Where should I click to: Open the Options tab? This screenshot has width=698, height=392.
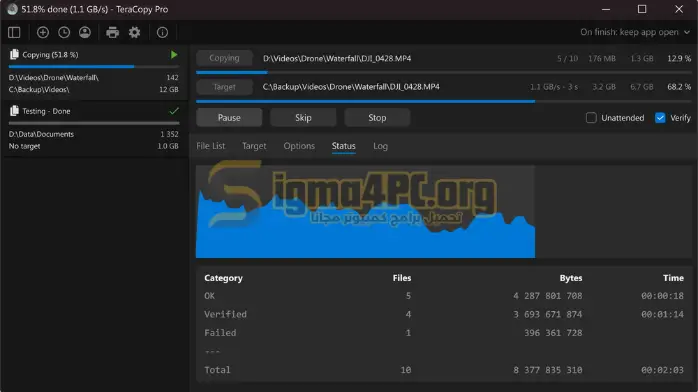pyautogui.click(x=299, y=146)
